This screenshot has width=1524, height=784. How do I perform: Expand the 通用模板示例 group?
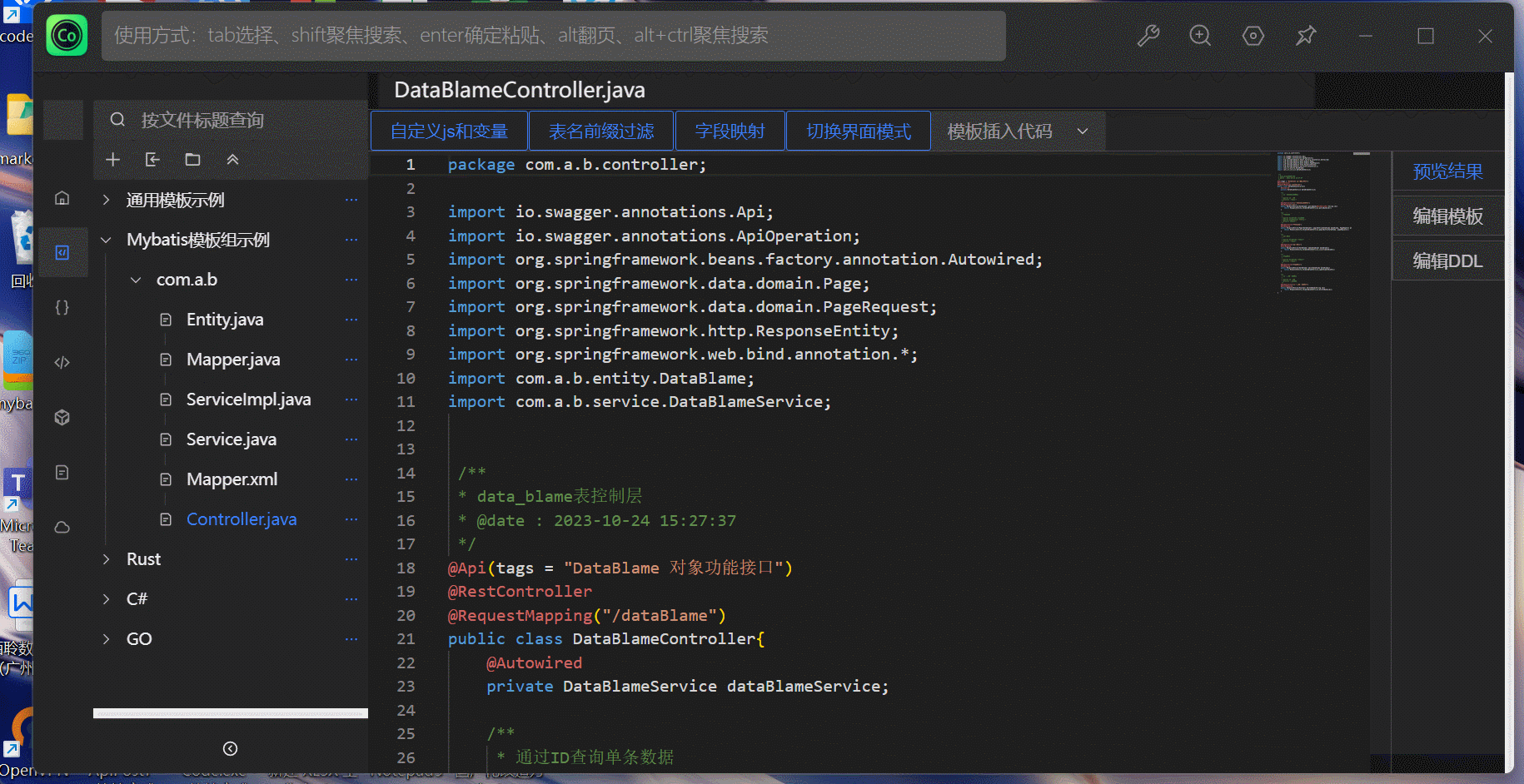point(106,200)
